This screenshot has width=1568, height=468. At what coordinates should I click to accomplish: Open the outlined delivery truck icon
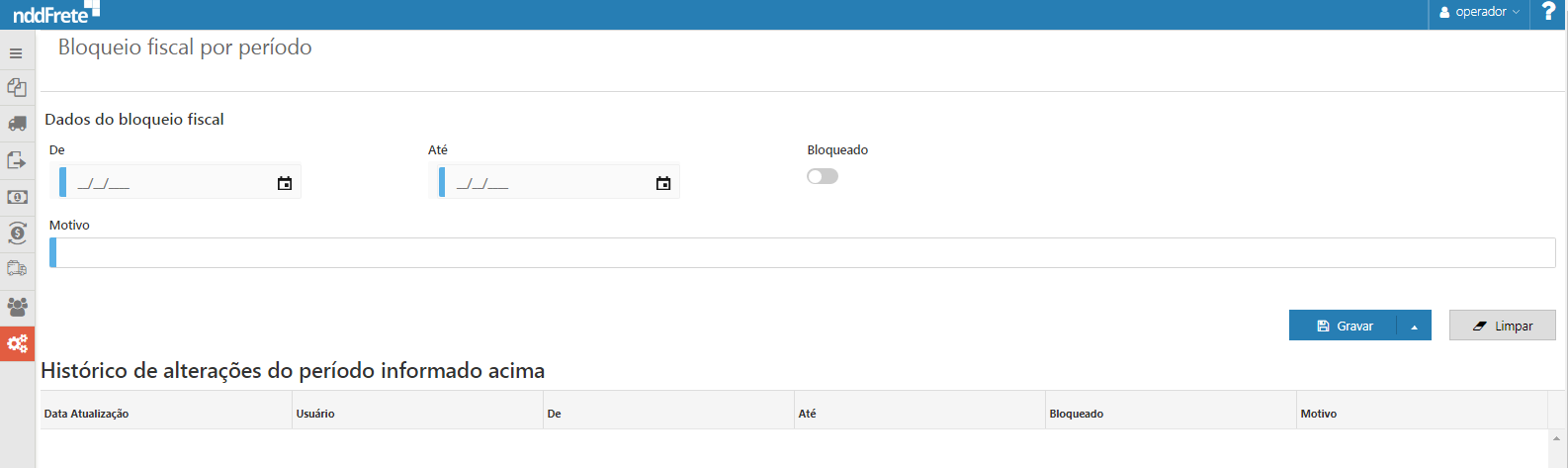click(x=17, y=269)
